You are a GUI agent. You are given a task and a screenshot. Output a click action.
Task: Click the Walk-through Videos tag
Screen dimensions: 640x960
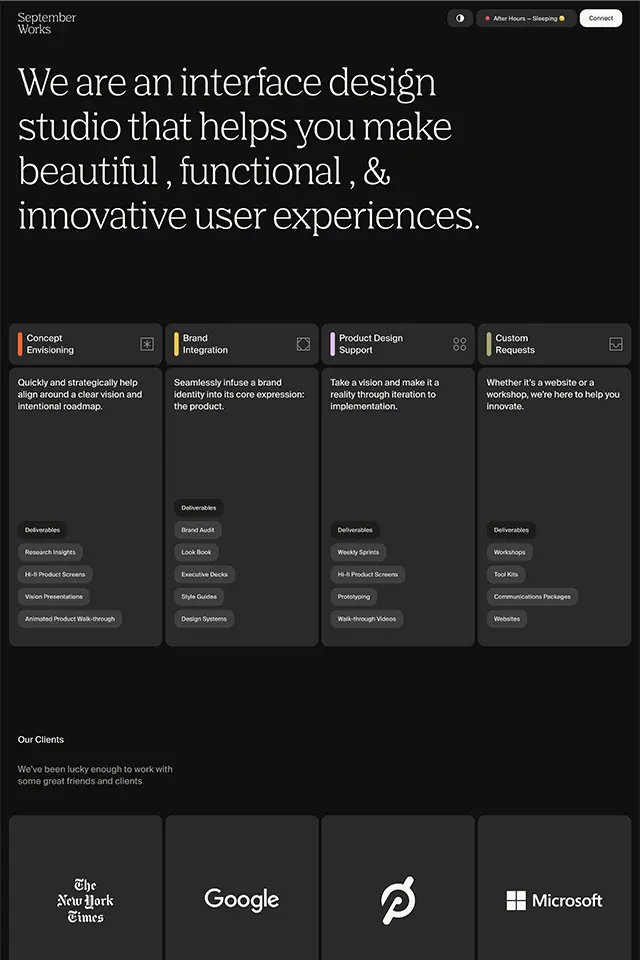click(x=367, y=619)
